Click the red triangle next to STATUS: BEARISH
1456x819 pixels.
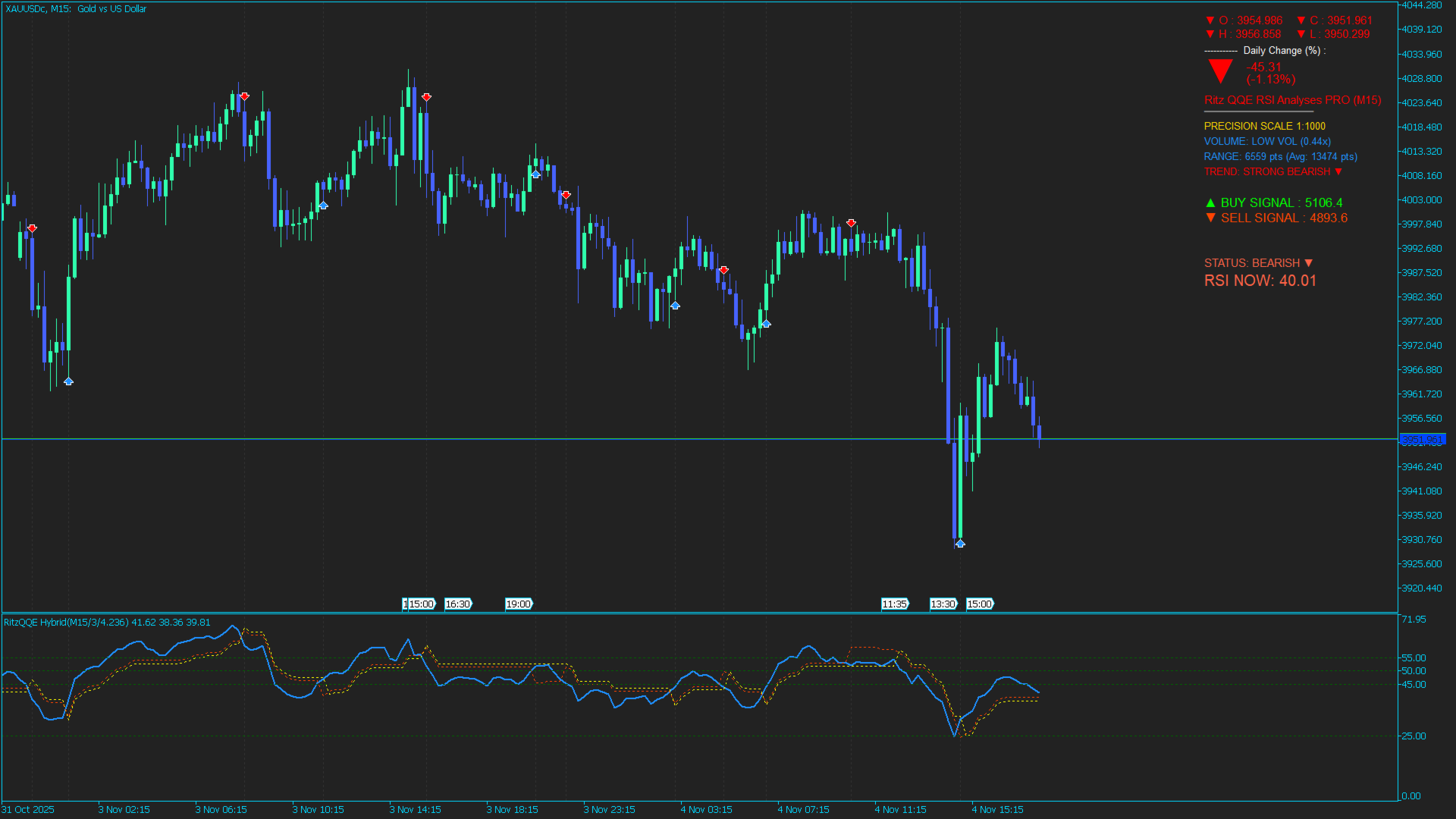(1308, 263)
